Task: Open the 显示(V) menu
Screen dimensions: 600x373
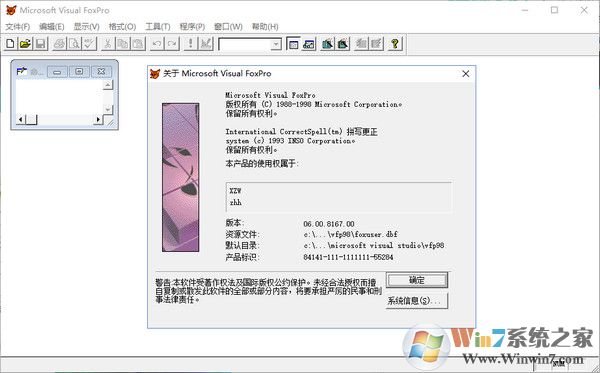Action: coord(86,26)
